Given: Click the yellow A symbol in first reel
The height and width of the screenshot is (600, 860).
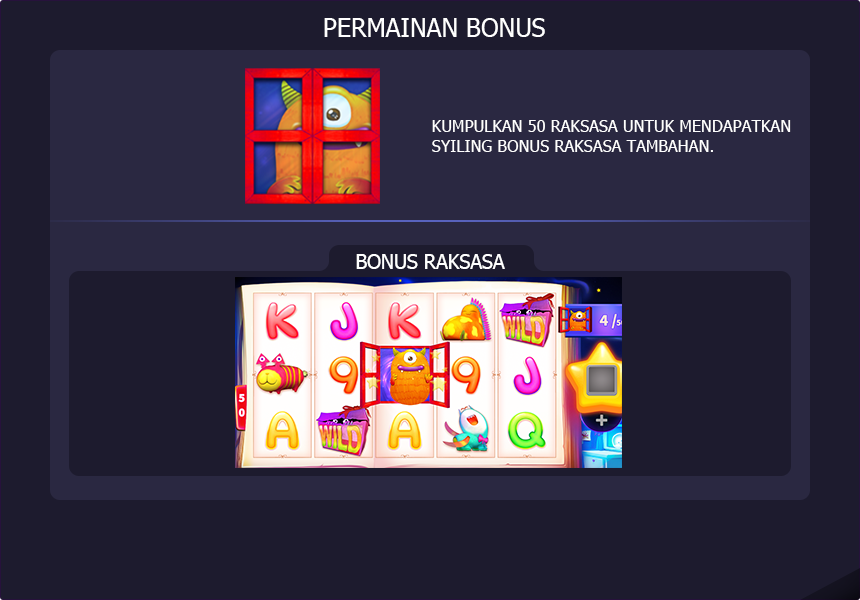Looking at the screenshot, I should point(282,431).
